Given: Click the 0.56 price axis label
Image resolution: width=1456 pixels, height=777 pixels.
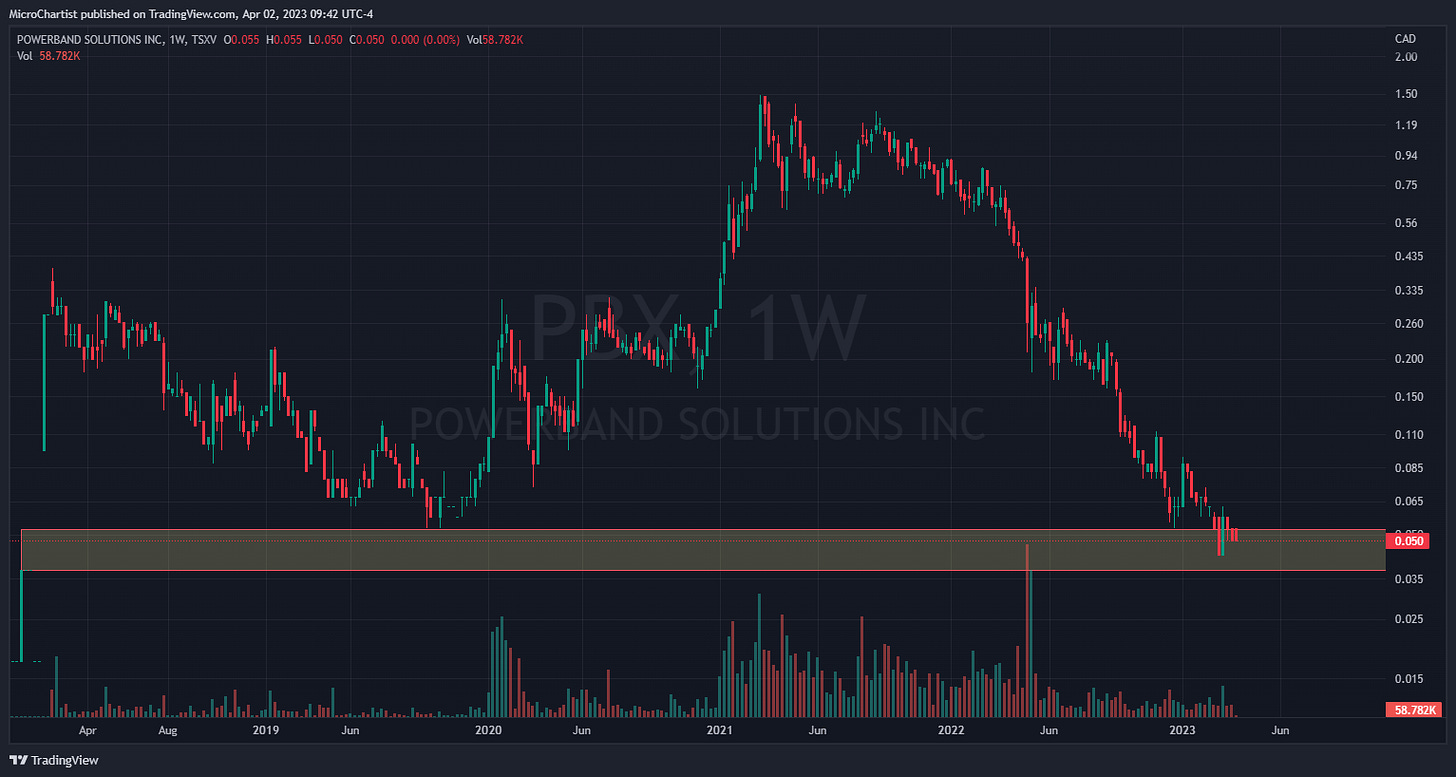Looking at the screenshot, I should coord(1406,223).
